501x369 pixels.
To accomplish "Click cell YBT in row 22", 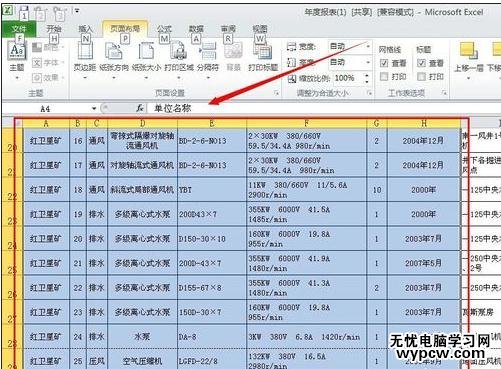I will pyautogui.click(x=212, y=190).
